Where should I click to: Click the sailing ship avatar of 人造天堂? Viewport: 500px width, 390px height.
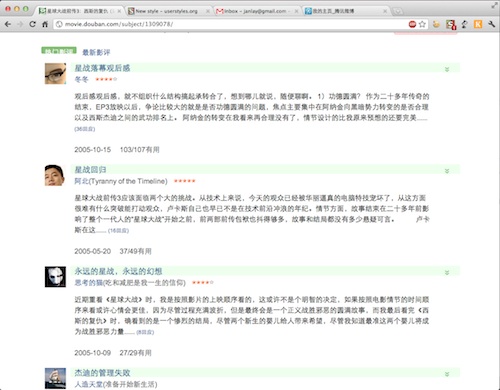click(x=55, y=378)
